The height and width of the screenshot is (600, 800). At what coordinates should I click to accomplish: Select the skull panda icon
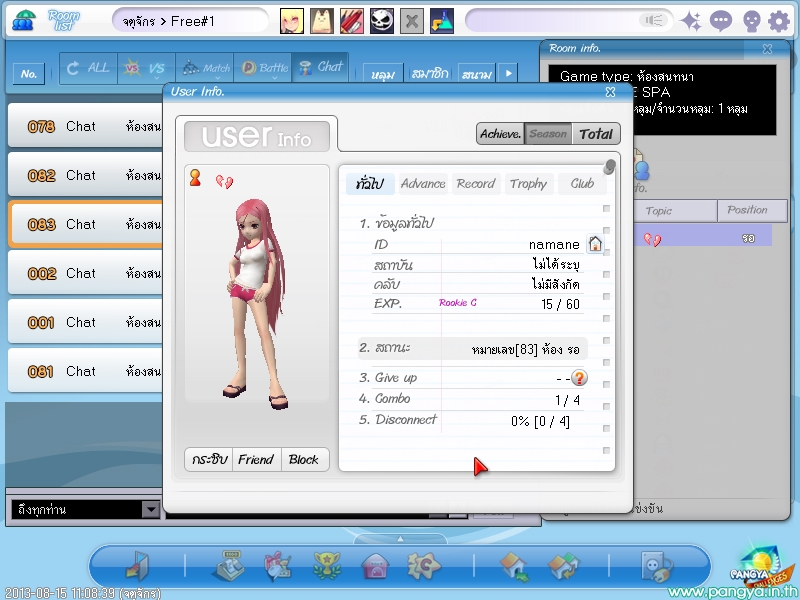coord(382,21)
